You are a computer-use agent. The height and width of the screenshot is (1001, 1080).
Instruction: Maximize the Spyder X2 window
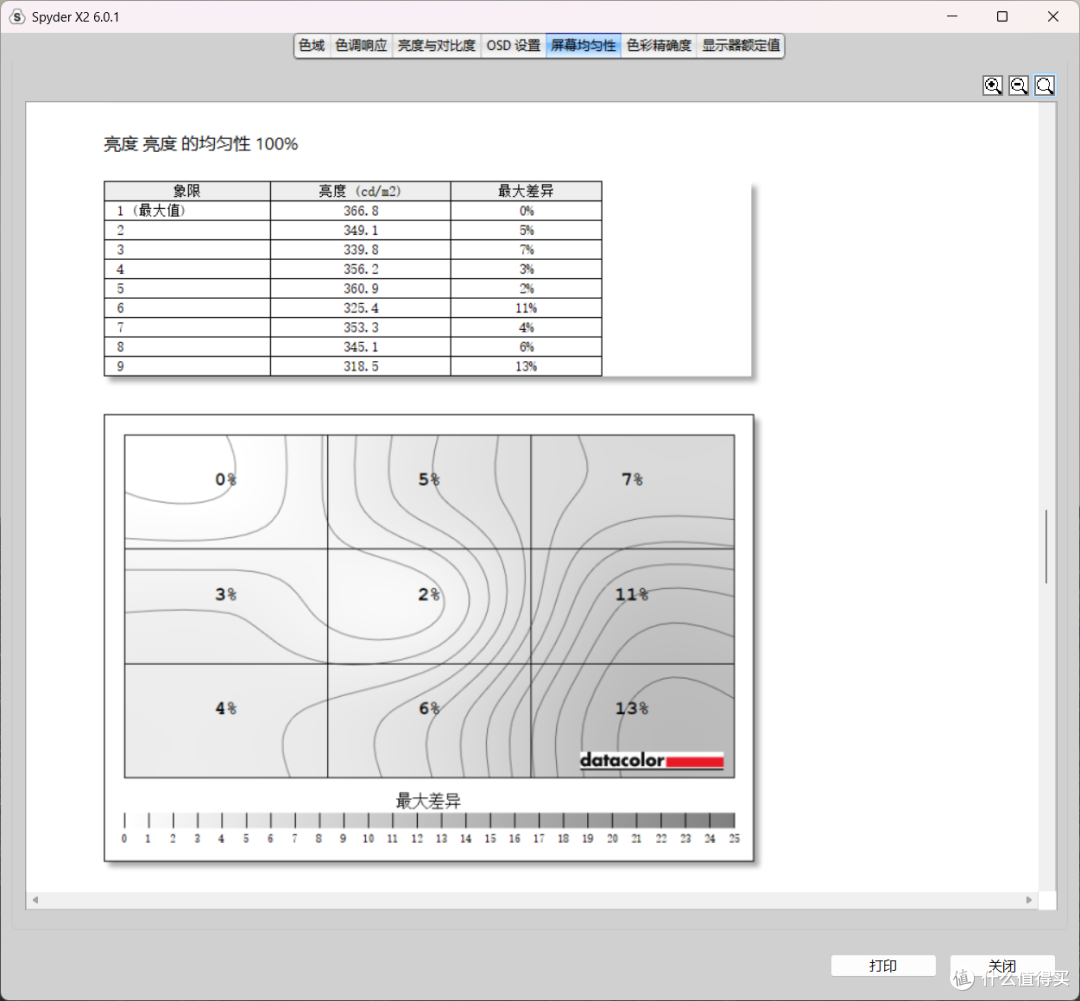coord(1002,17)
